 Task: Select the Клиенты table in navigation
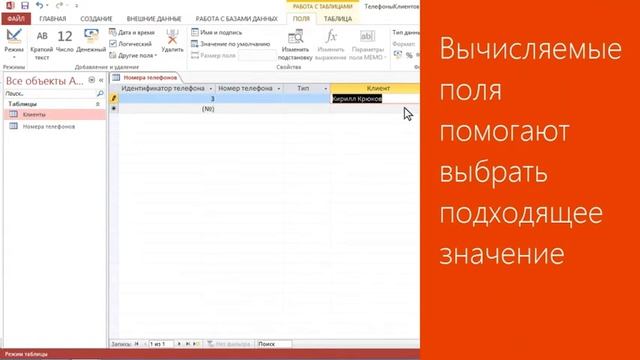pyautogui.click(x=55, y=114)
